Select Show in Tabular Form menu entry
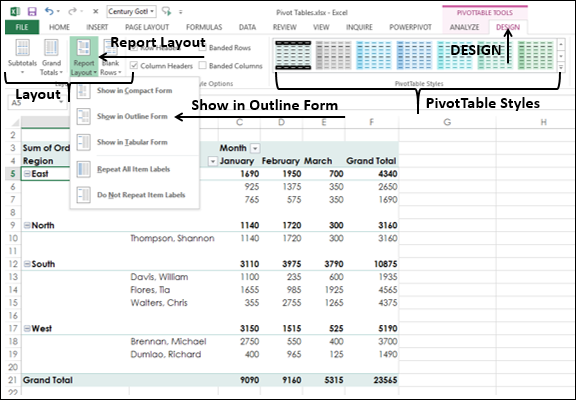The width and height of the screenshot is (576, 400). [134, 142]
